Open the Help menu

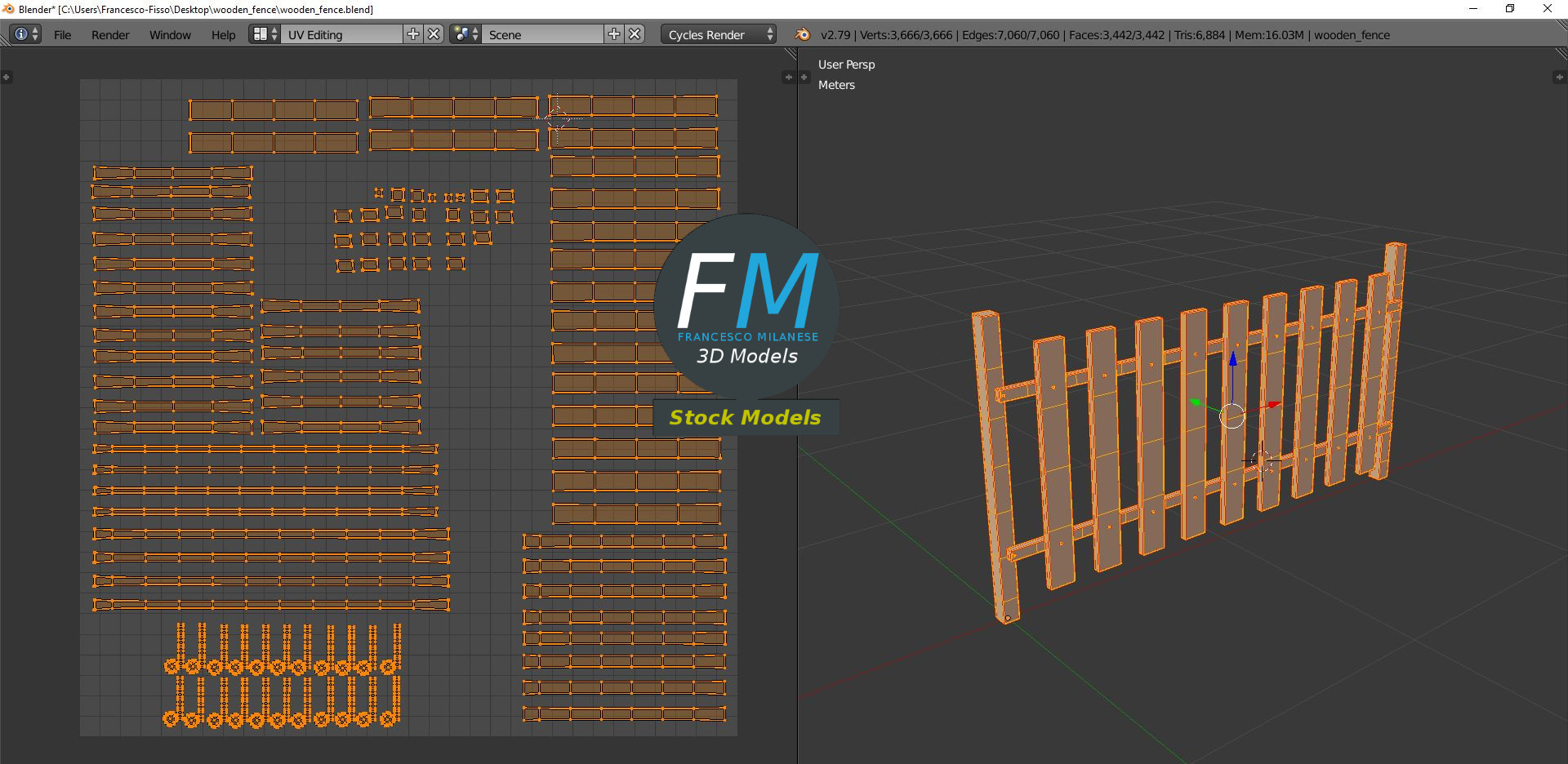pos(223,35)
